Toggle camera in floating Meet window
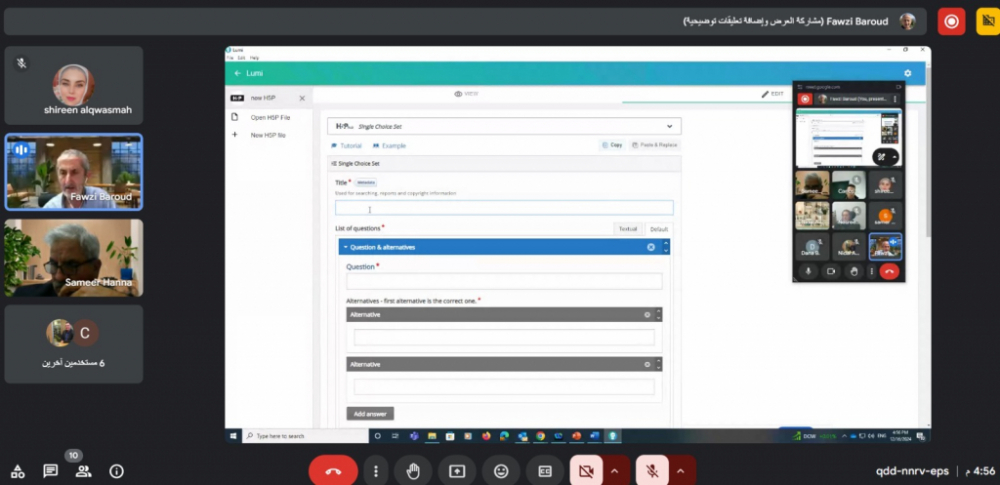The height and width of the screenshot is (485, 1000). pyautogui.click(x=831, y=271)
